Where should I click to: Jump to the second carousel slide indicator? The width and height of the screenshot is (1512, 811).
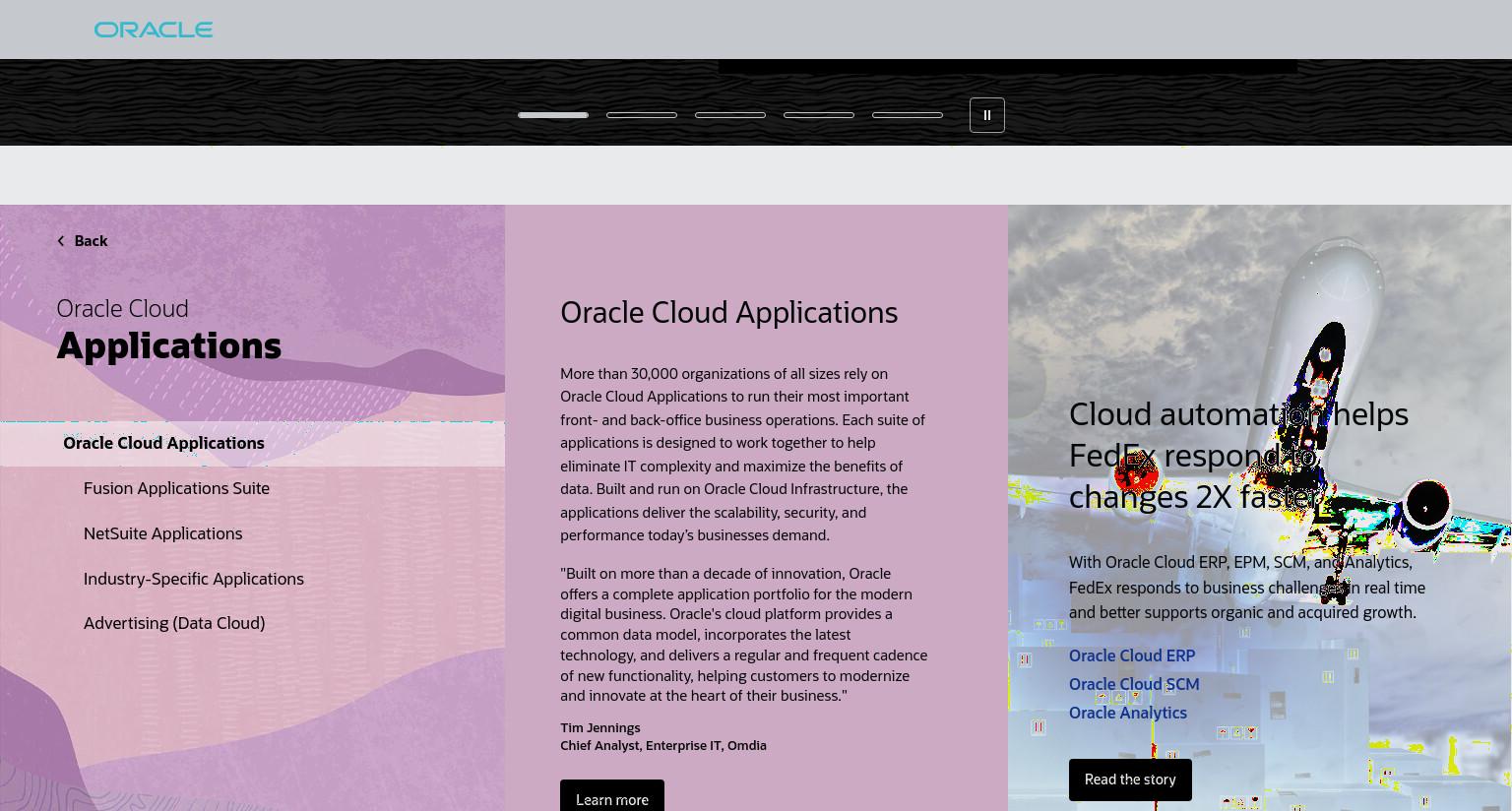[642, 115]
